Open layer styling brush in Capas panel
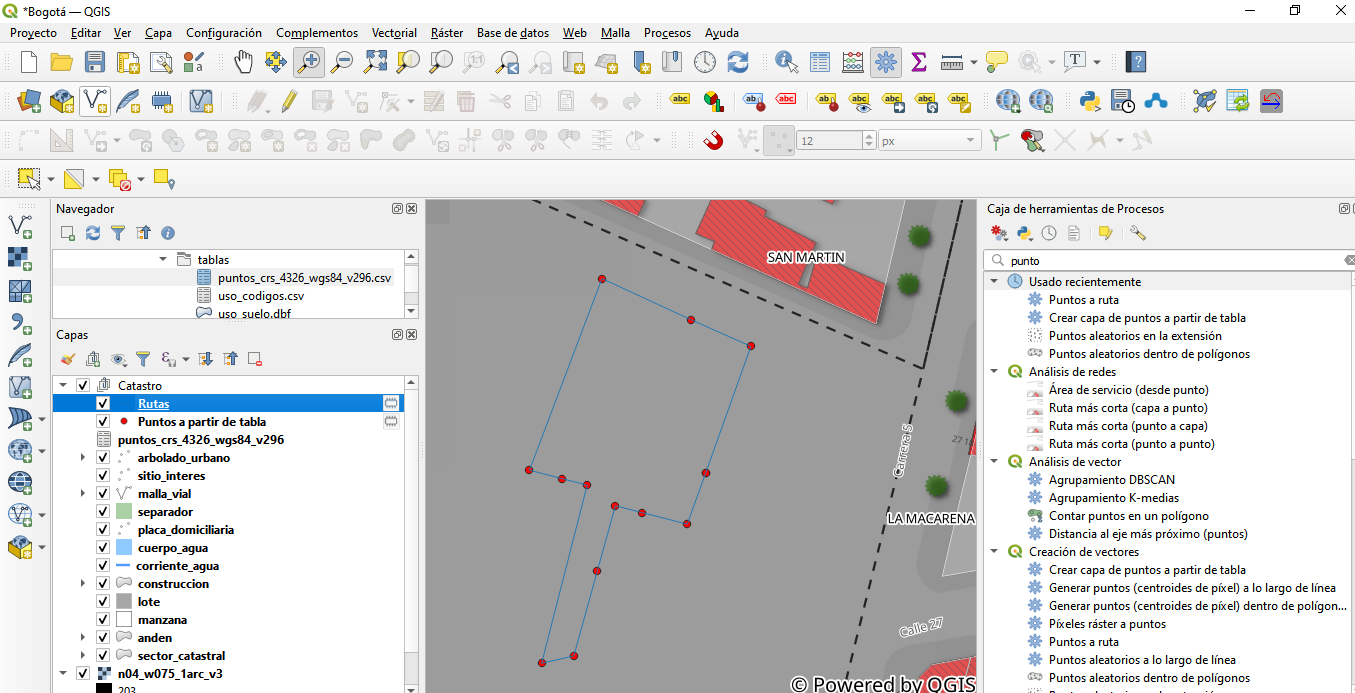Viewport: 1355px width, 693px height. coord(67,359)
